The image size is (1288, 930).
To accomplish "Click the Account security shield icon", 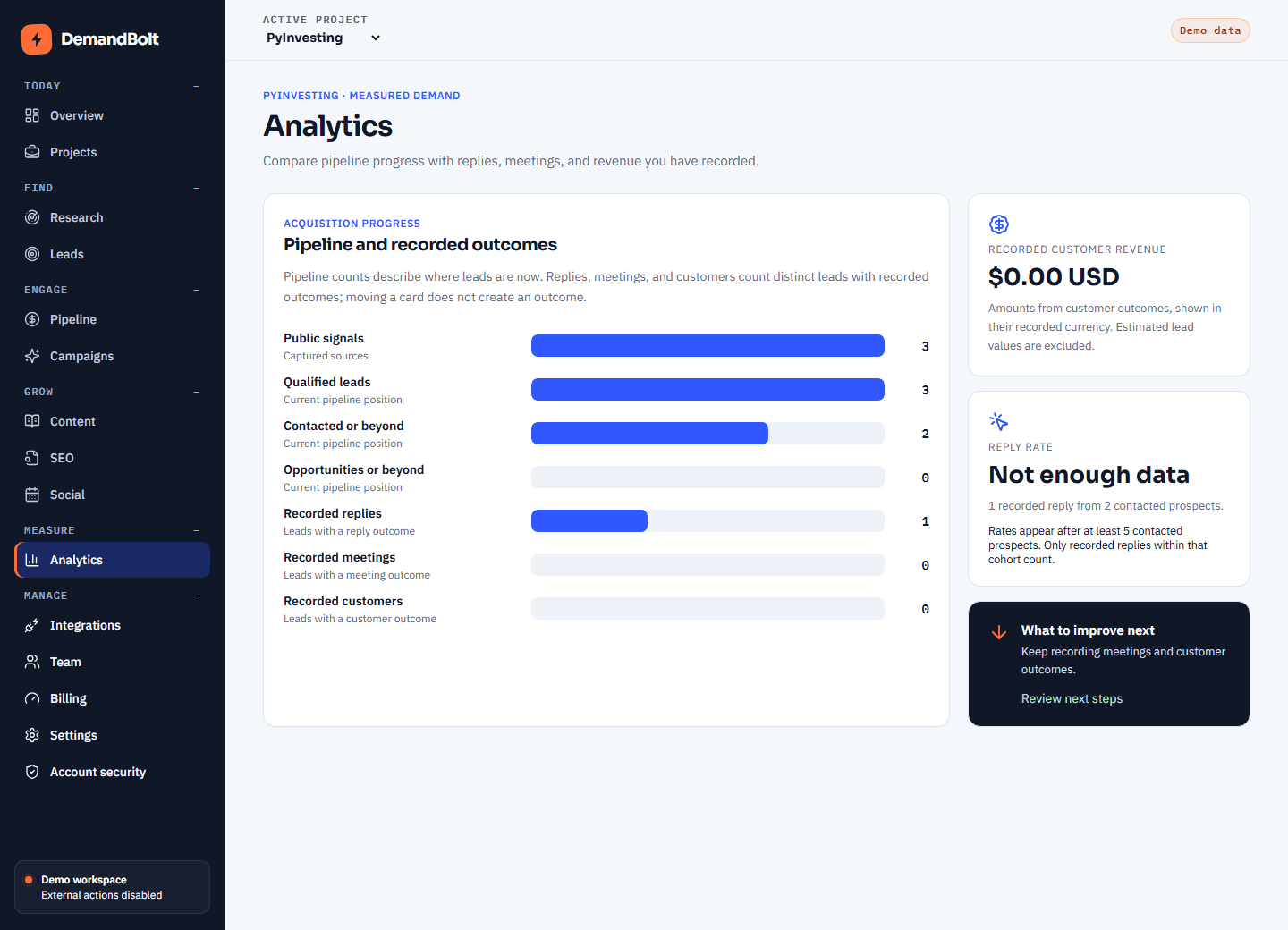I will point(32,772).
